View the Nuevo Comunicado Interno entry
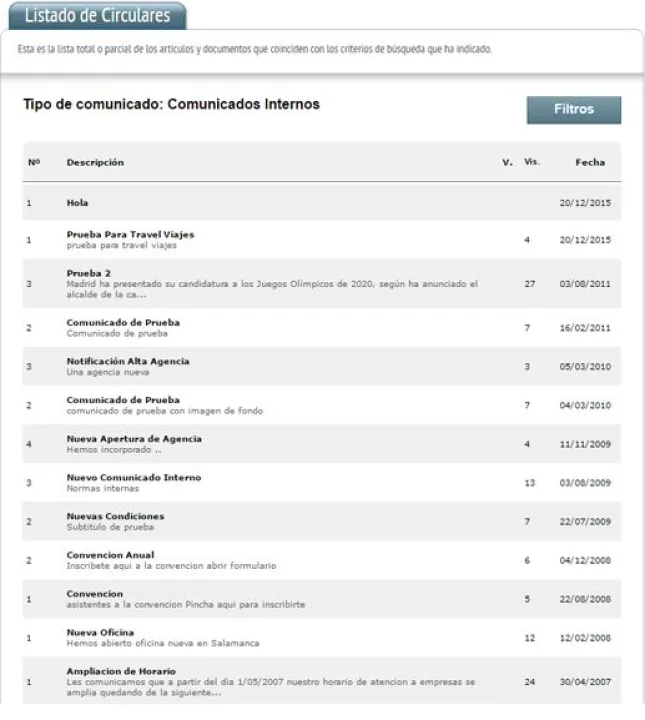645x720 pixels. click(133, 477)
